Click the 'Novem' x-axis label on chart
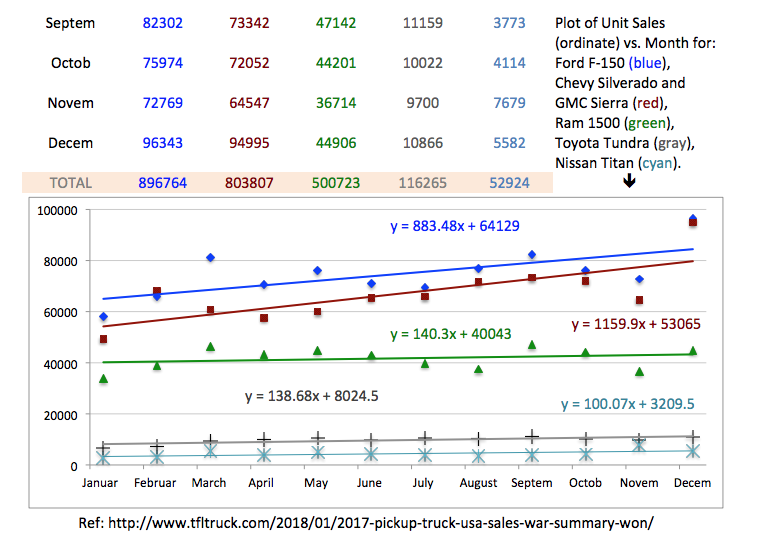The height and width of the screenshot is (541, 758). click(639, 483)
